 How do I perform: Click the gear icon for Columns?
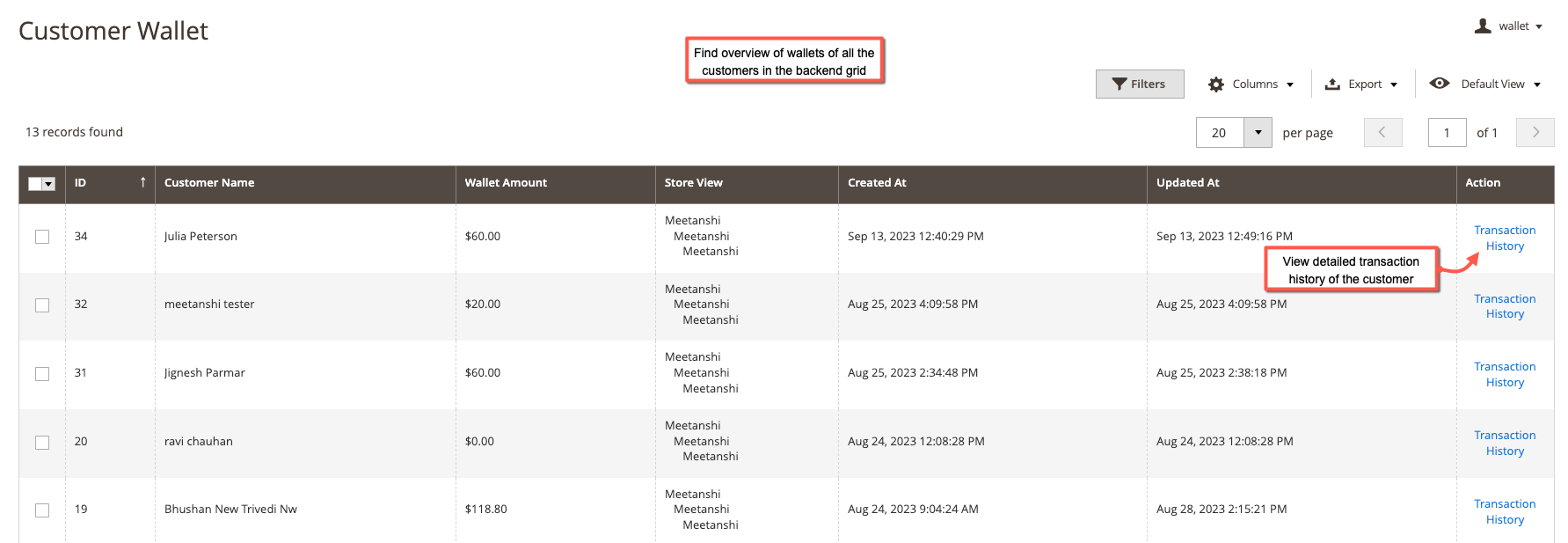(x=1216, y=84)
